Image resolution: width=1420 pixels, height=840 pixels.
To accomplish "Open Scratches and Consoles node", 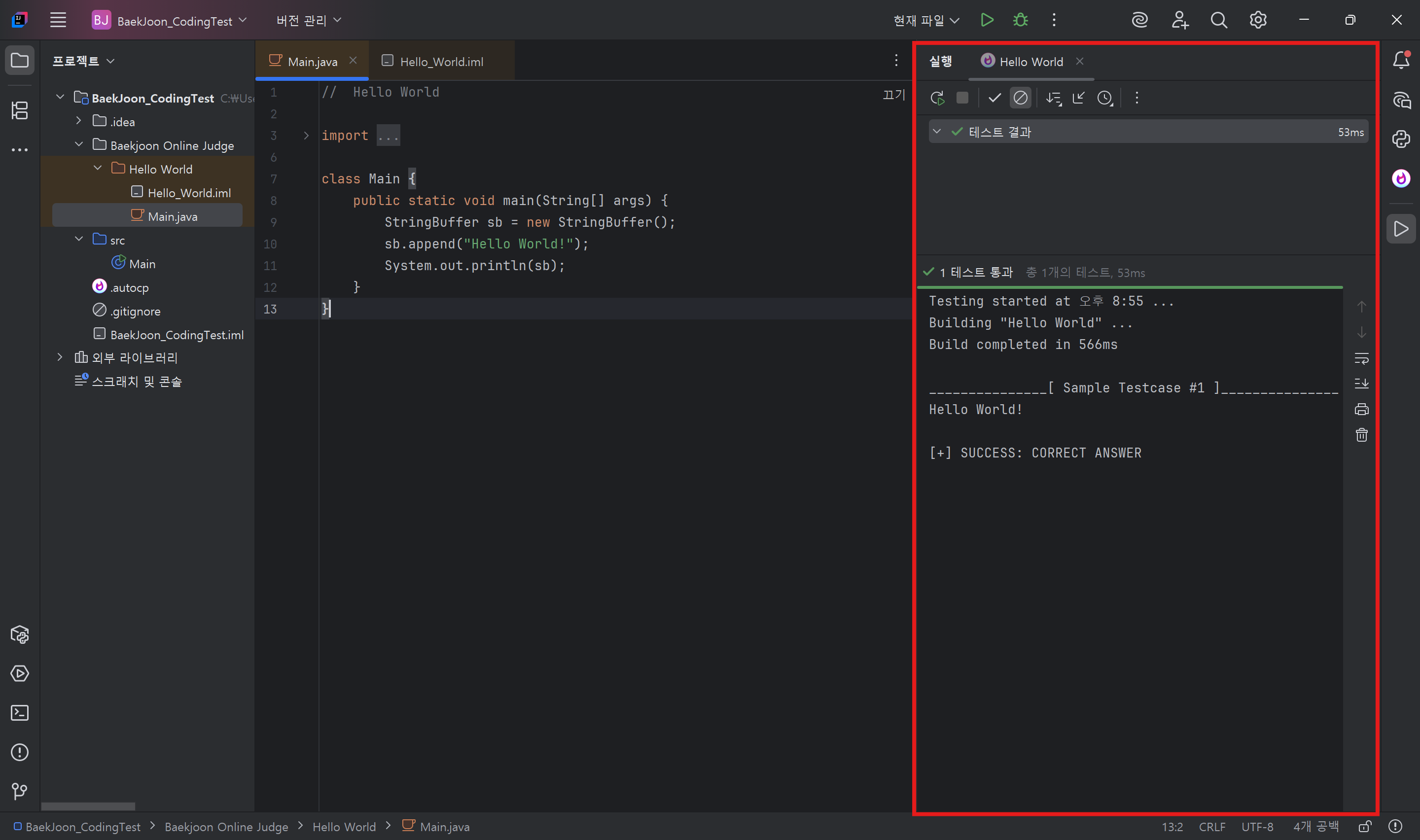I will (x=128, y=381).
